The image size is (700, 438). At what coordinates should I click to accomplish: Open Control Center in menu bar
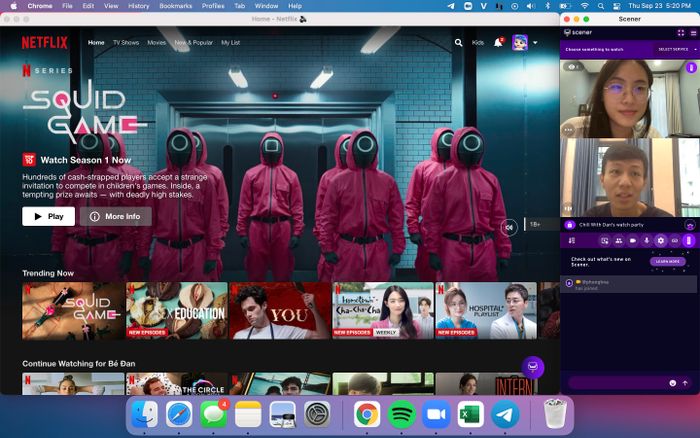pyautogui.click(x=616, y=6)
